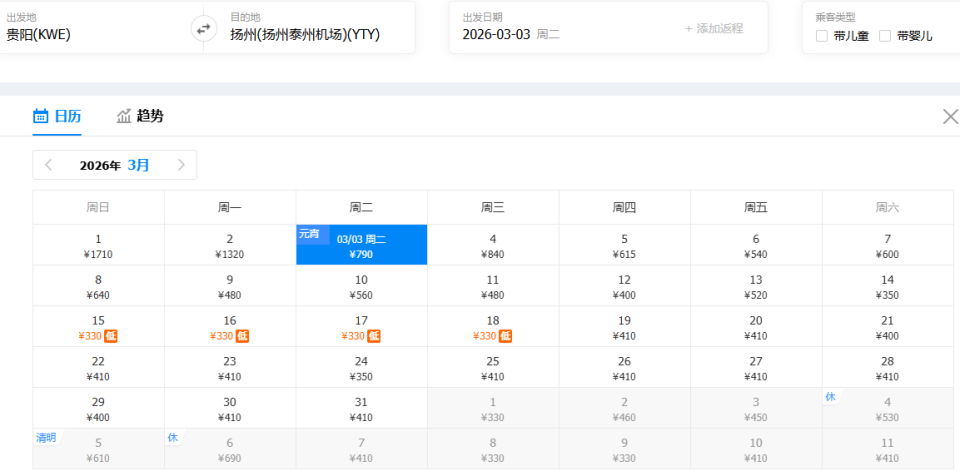Select greyed April 1 priced ¥330
Viewport: 960px width, 476px height.
(493, 408)
